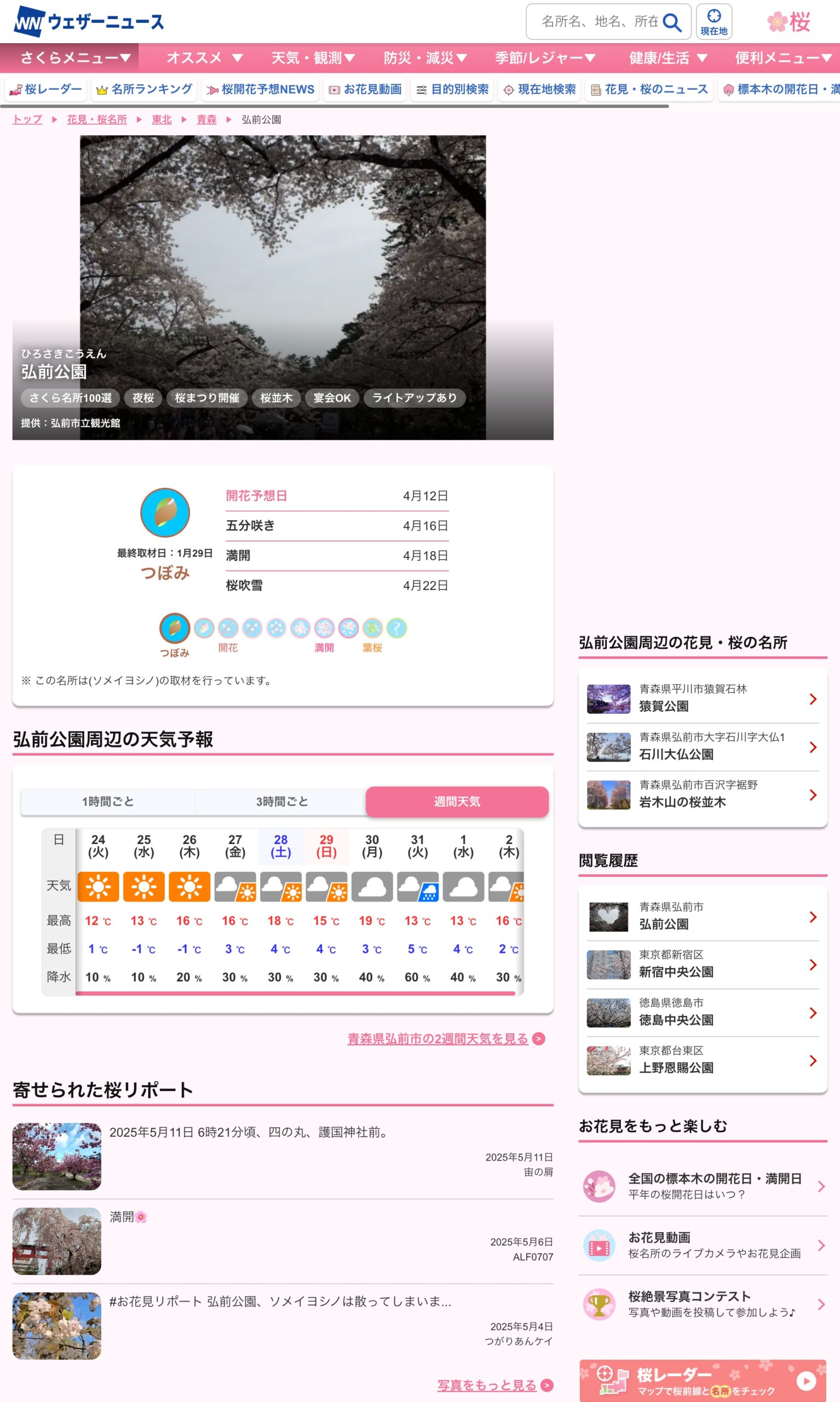Open the 季節/レジャー menu

pos(544,58)
